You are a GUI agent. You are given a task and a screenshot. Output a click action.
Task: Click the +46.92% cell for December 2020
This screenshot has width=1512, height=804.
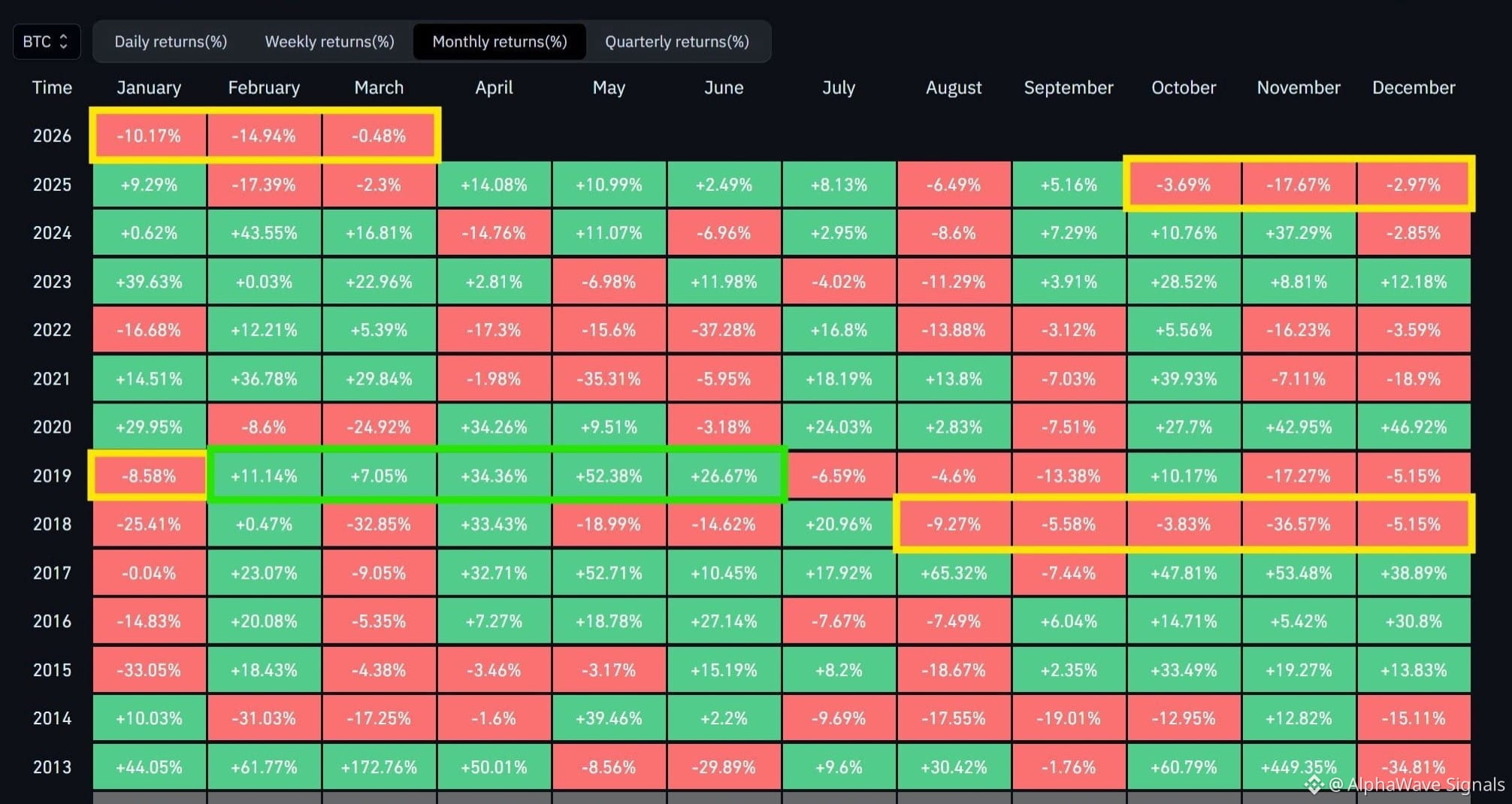[1414, 427]
